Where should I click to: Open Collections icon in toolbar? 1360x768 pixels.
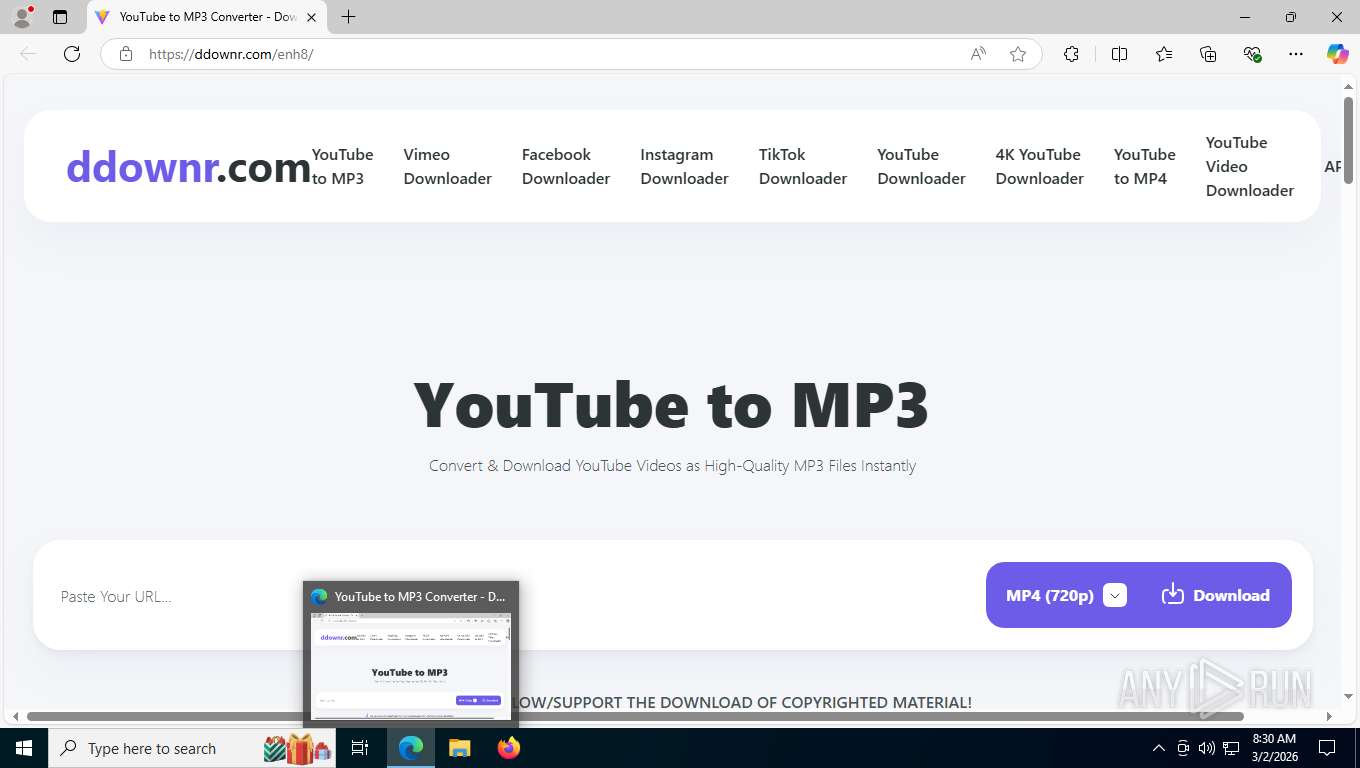tap(1208, 54)
